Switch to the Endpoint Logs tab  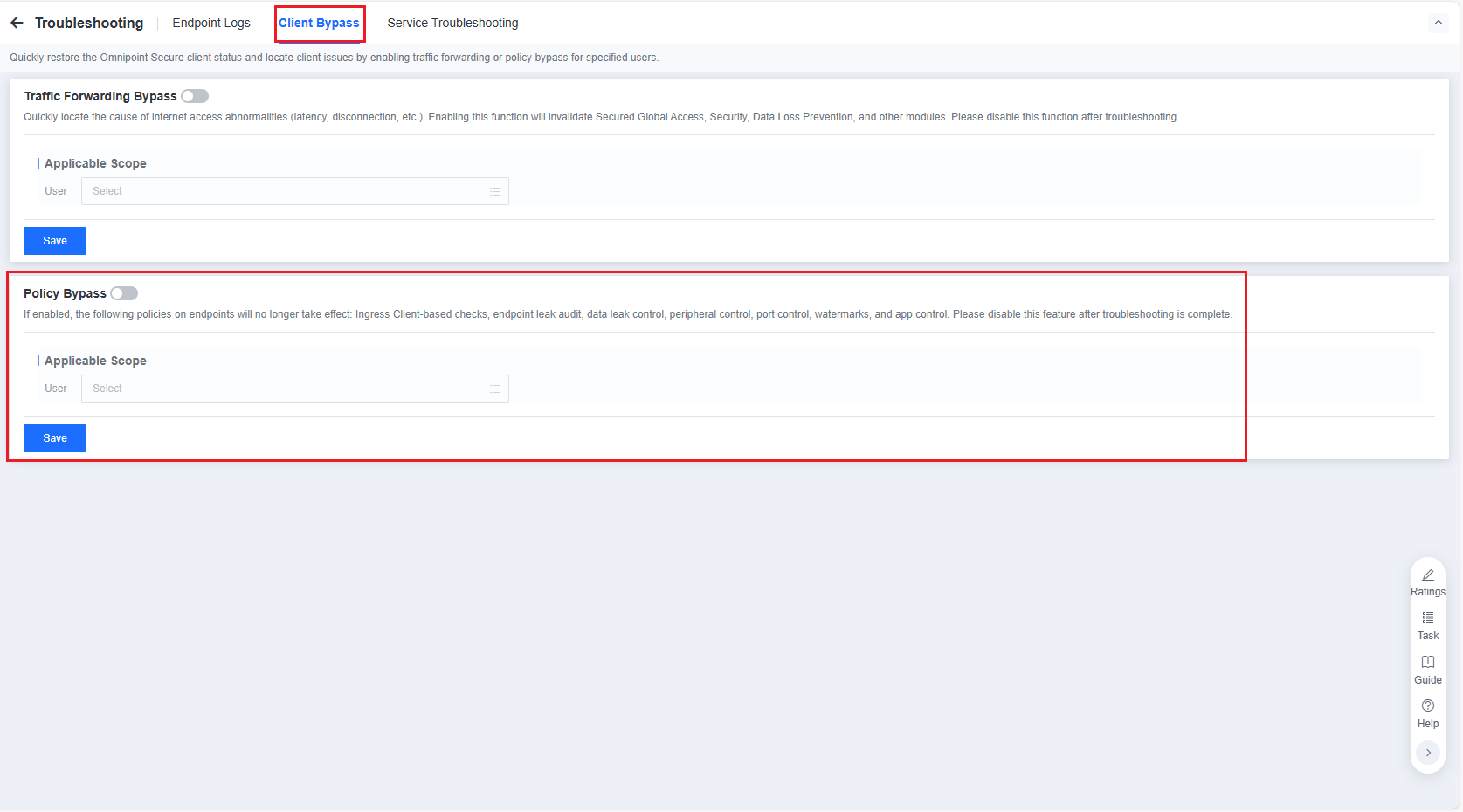tap(211, 23)
